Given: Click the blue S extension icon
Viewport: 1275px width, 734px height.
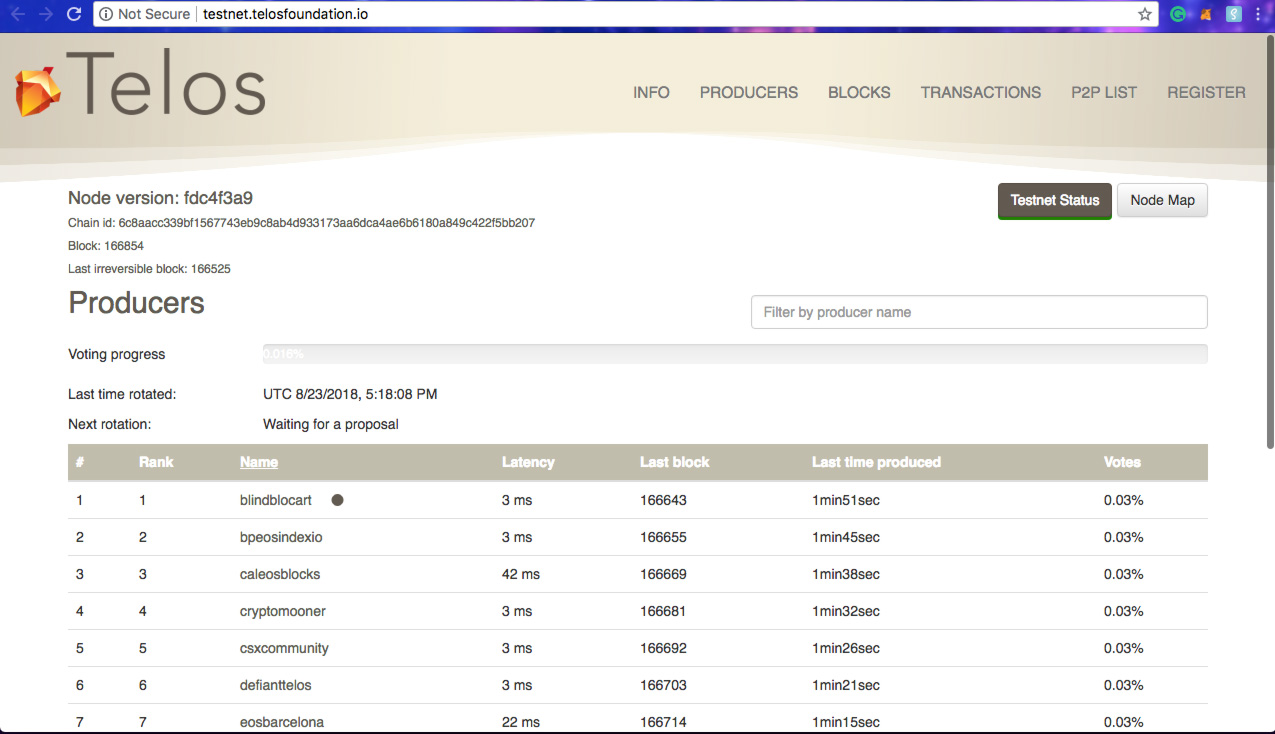Looking at the screenshot, I should coord(1234,14).
